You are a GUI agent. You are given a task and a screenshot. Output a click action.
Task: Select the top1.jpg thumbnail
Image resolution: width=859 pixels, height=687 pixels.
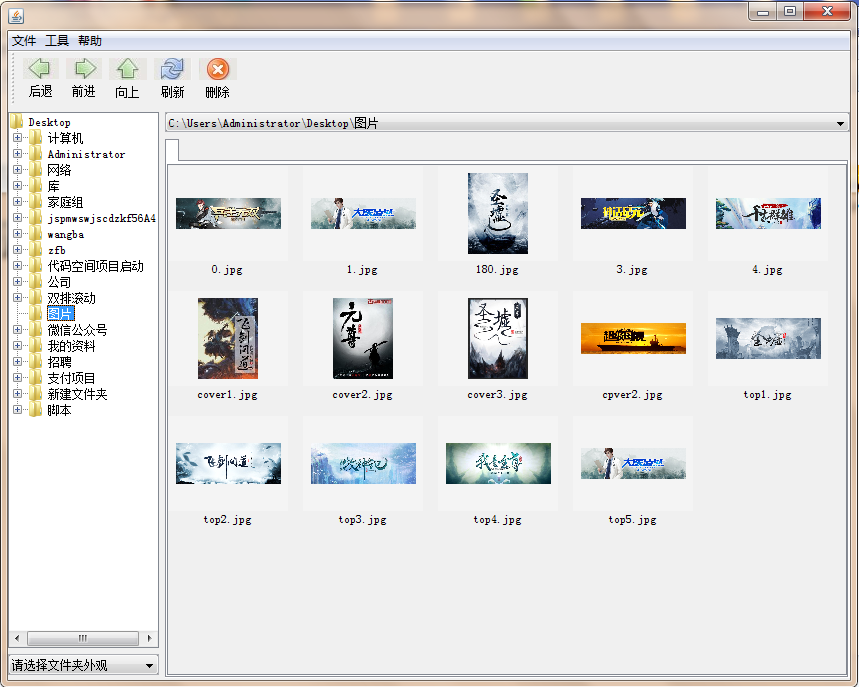(768, 338)
